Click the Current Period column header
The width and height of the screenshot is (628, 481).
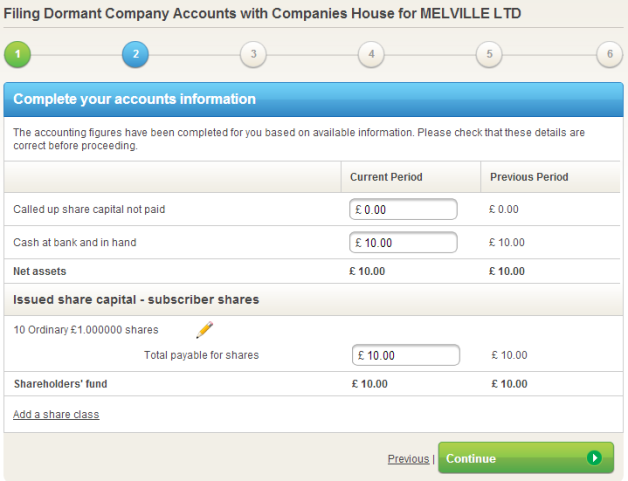386,177
